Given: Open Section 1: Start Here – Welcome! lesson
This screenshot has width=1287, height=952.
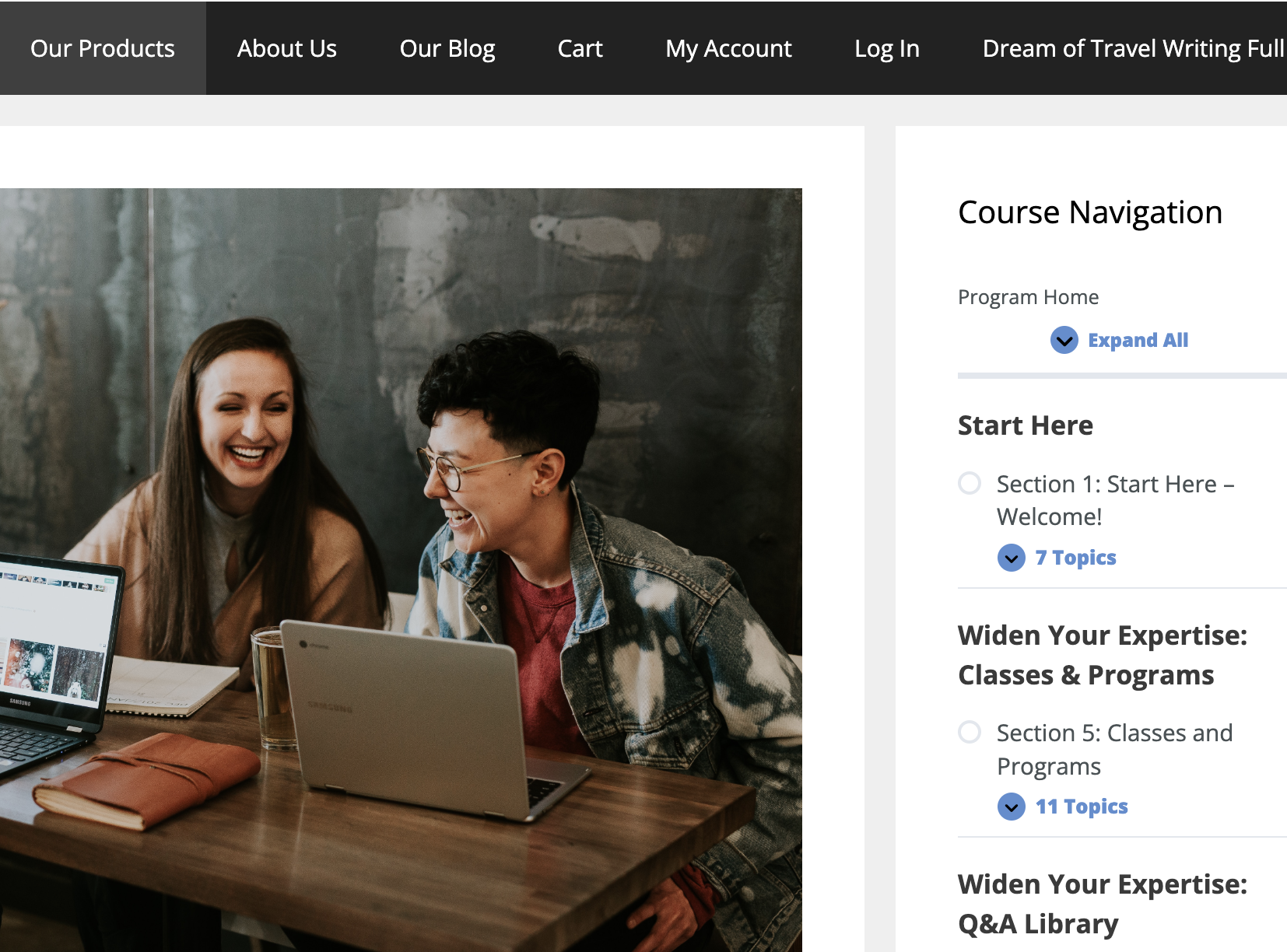Looking at the screenshot, I should [x=1114, y=500].
